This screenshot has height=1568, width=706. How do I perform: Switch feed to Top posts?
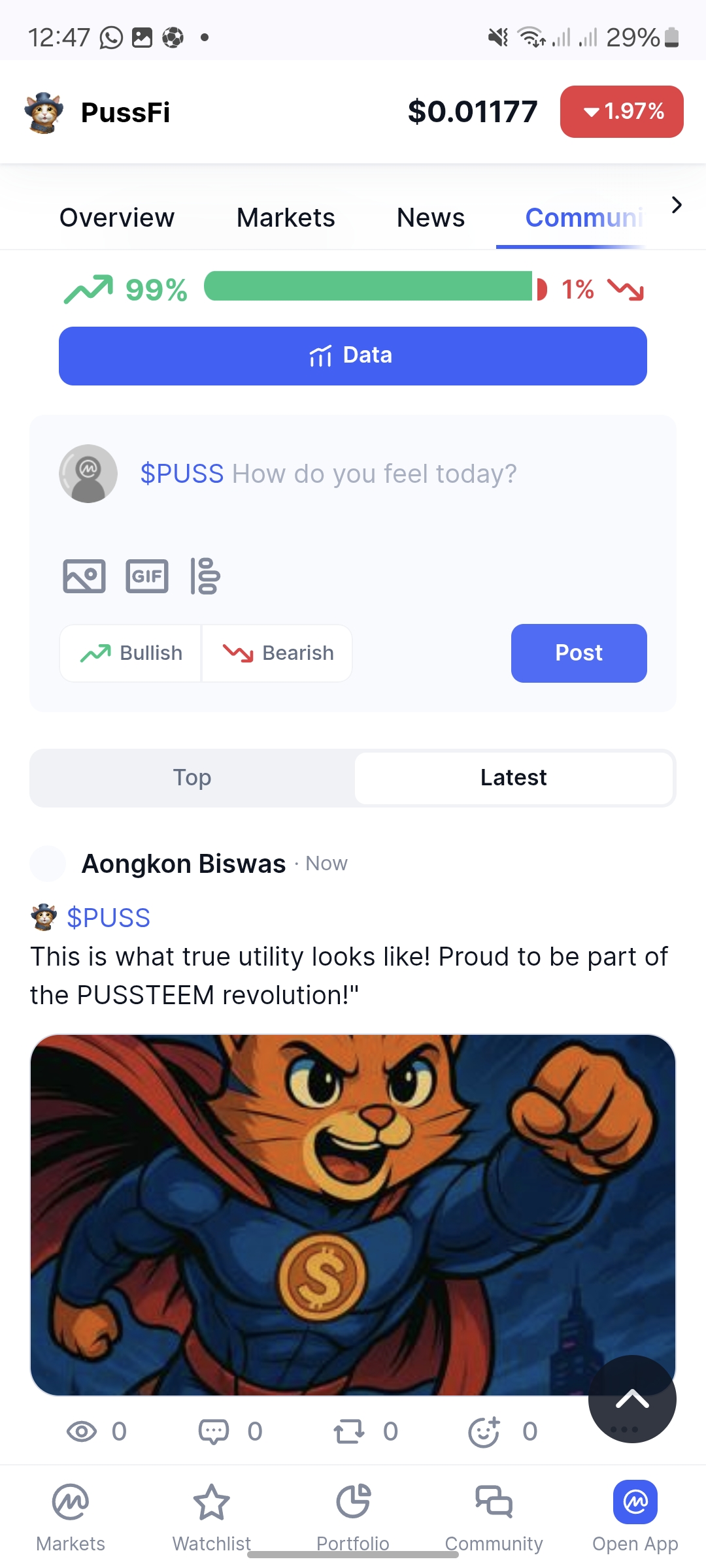point(192,777)
